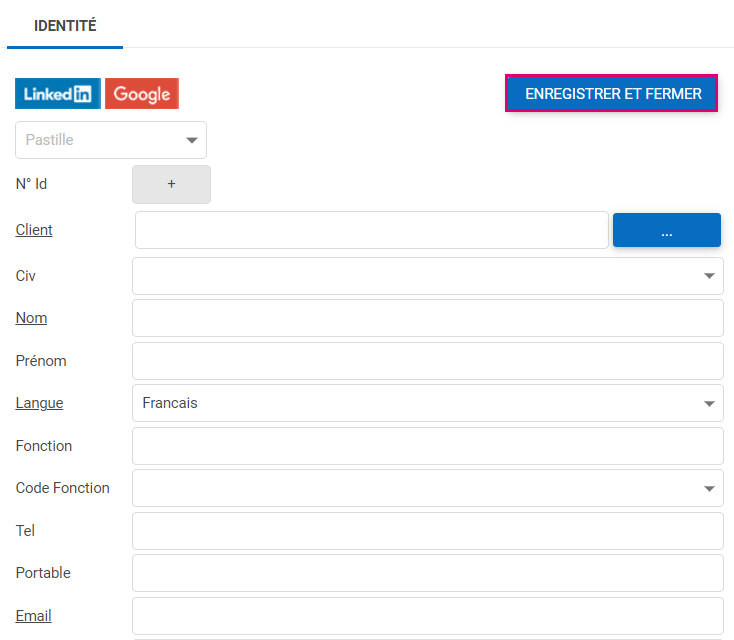Viewport: 734px width, 640px height.
Task: Switch to the Identité tab
Action: (65, 26)
